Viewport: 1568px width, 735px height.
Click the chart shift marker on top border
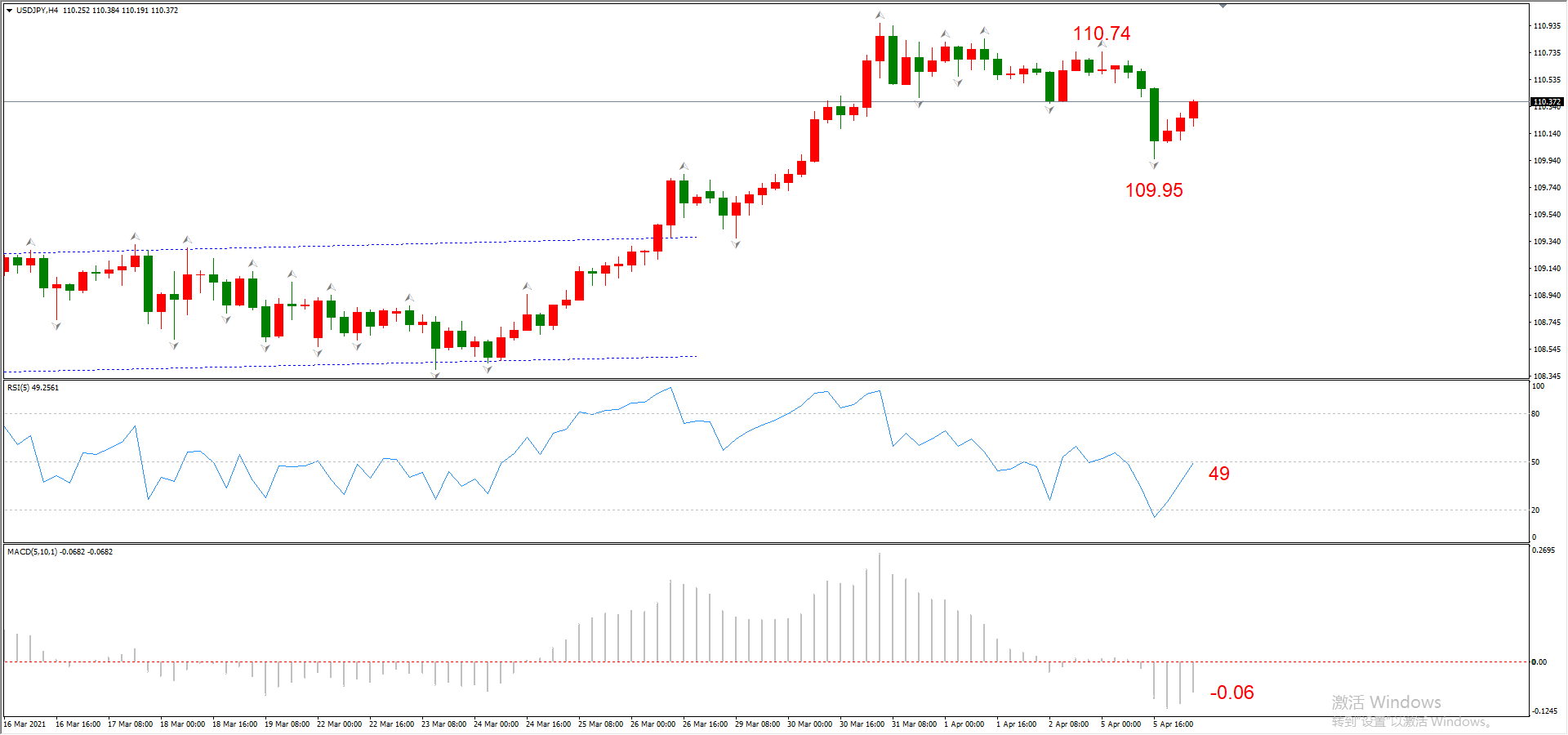click(1223, 6)
